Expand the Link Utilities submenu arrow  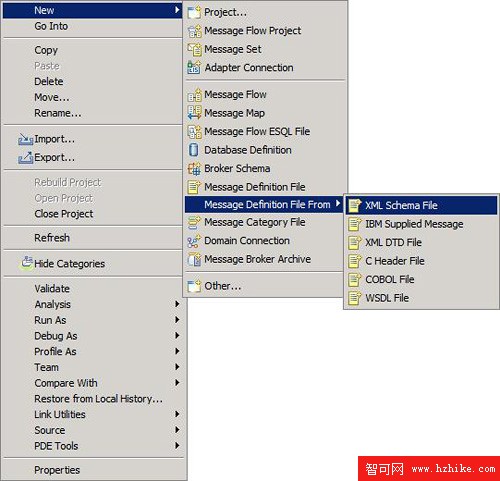pyautogui.click(x=177, y=414)
